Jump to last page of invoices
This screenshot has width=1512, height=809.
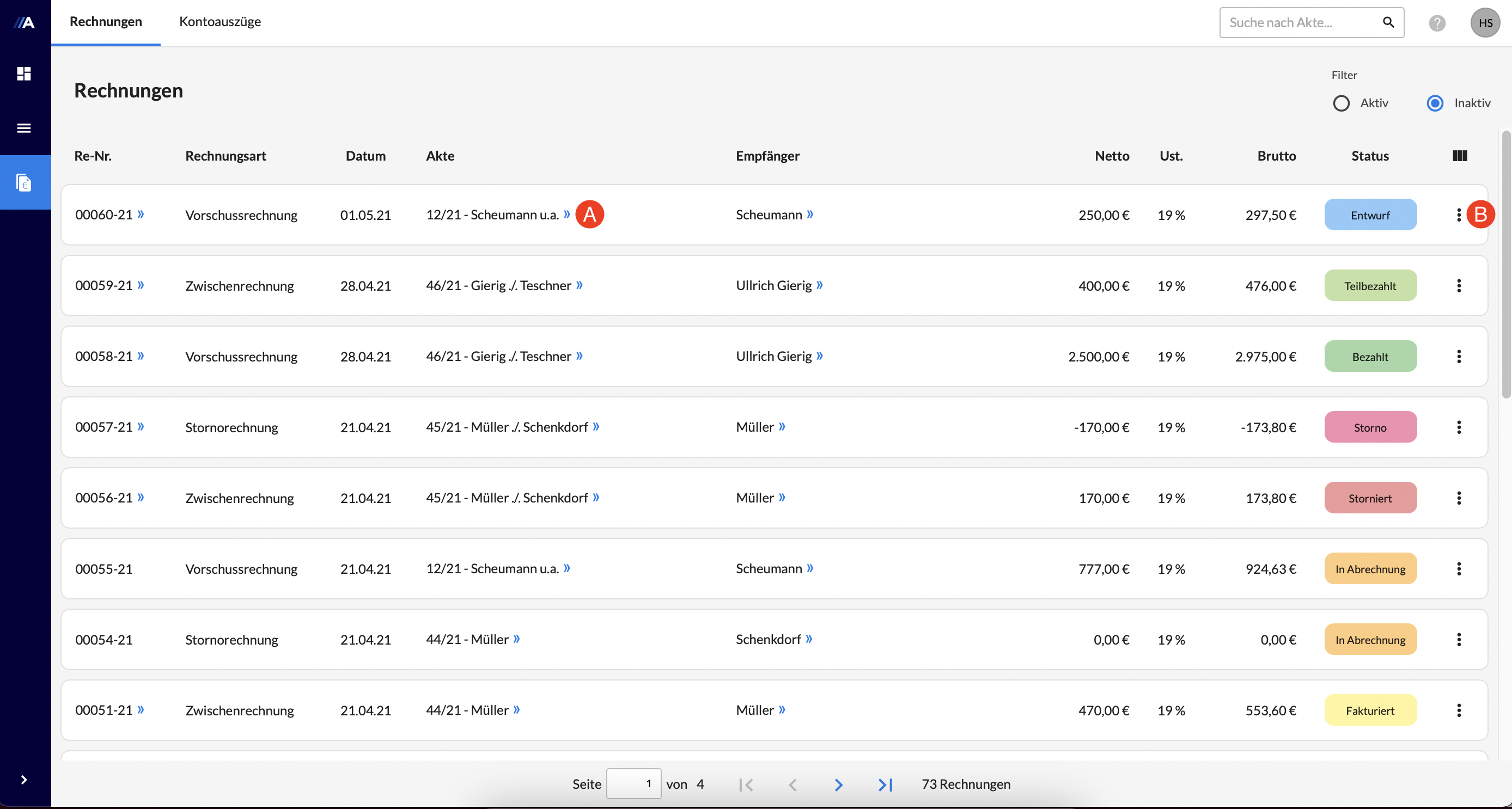pos(885,785)
